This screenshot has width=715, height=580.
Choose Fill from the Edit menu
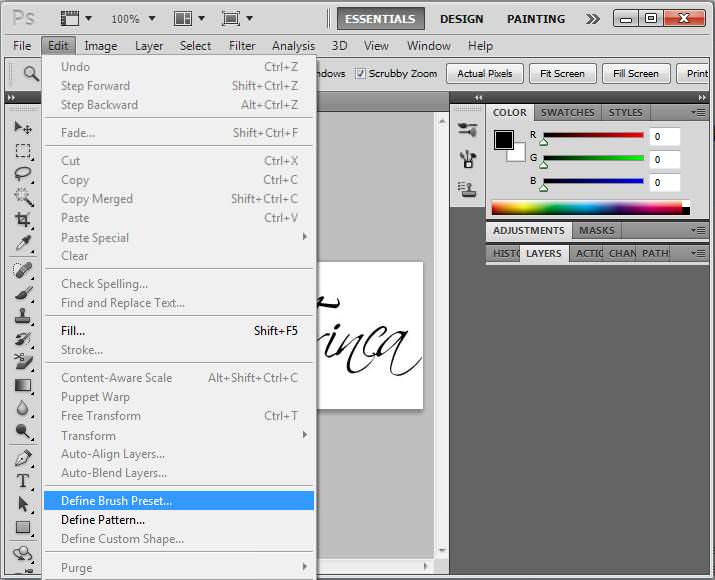(179, 331)
